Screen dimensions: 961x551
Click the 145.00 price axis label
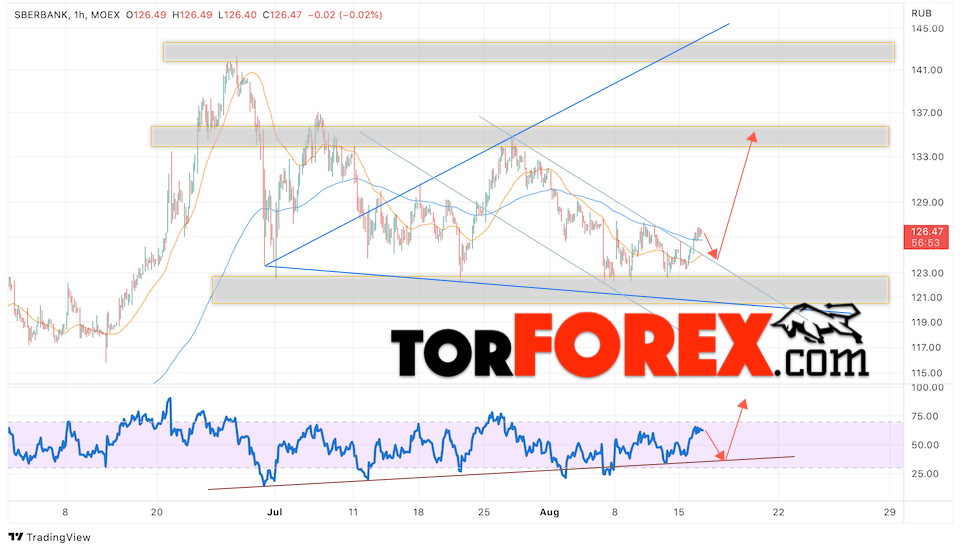[927, 28]
